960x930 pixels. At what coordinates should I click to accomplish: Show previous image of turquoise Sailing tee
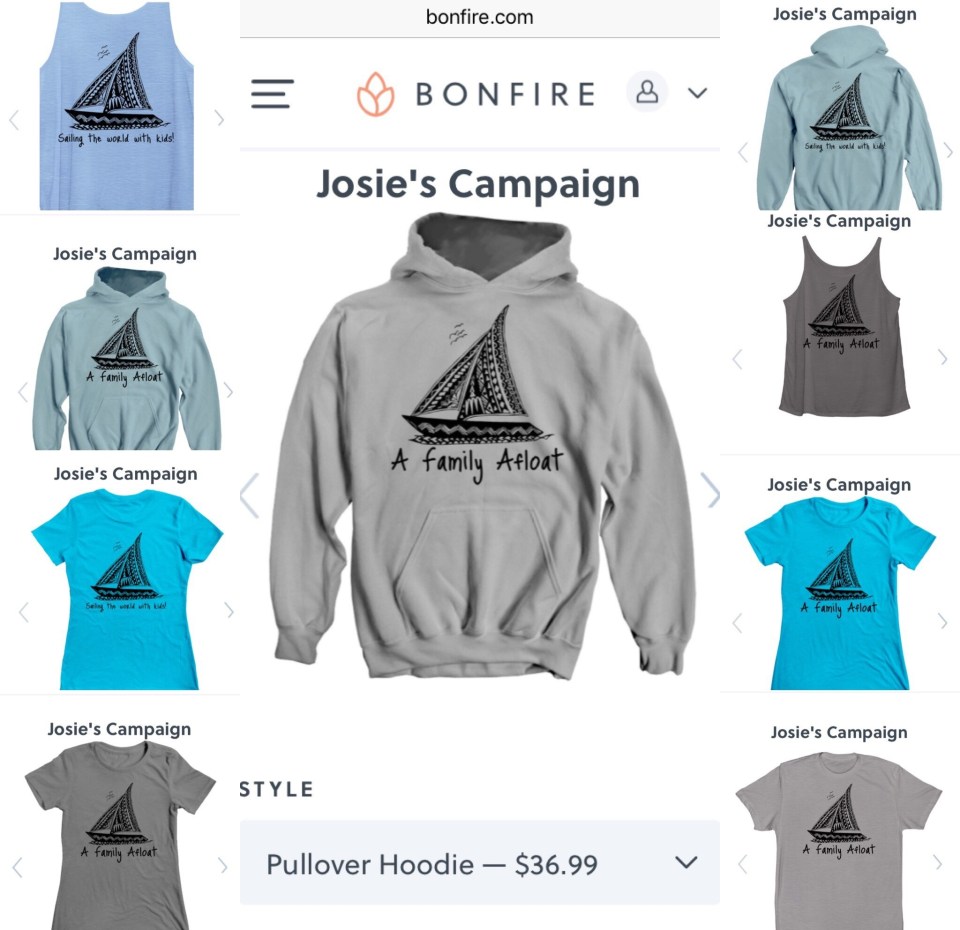24,612
